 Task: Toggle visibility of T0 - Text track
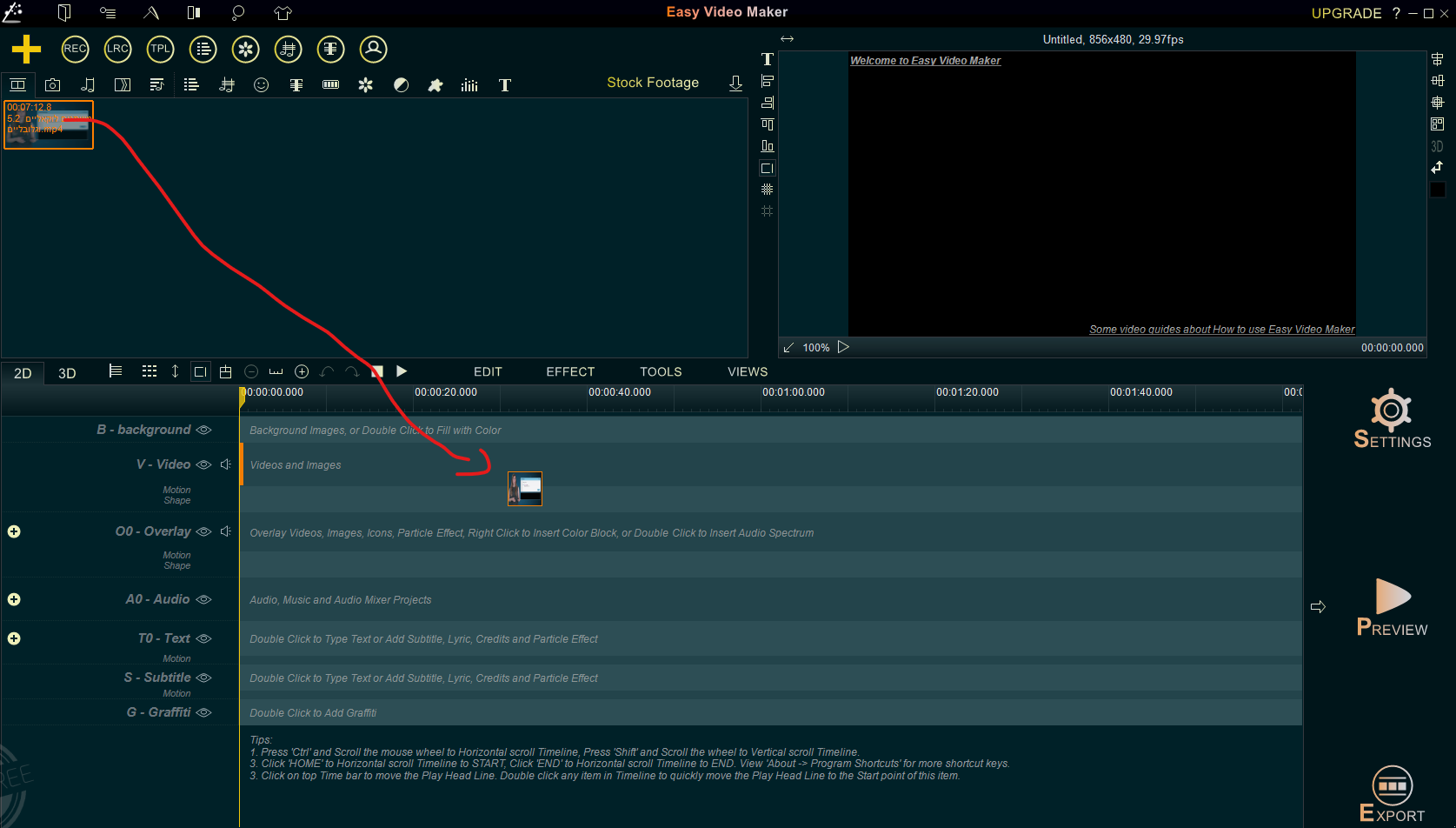click(204, 638)
